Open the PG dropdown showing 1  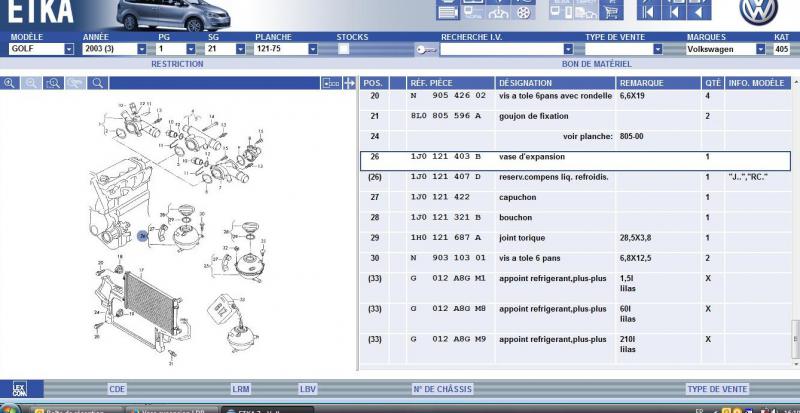click(x=191, y=49)
